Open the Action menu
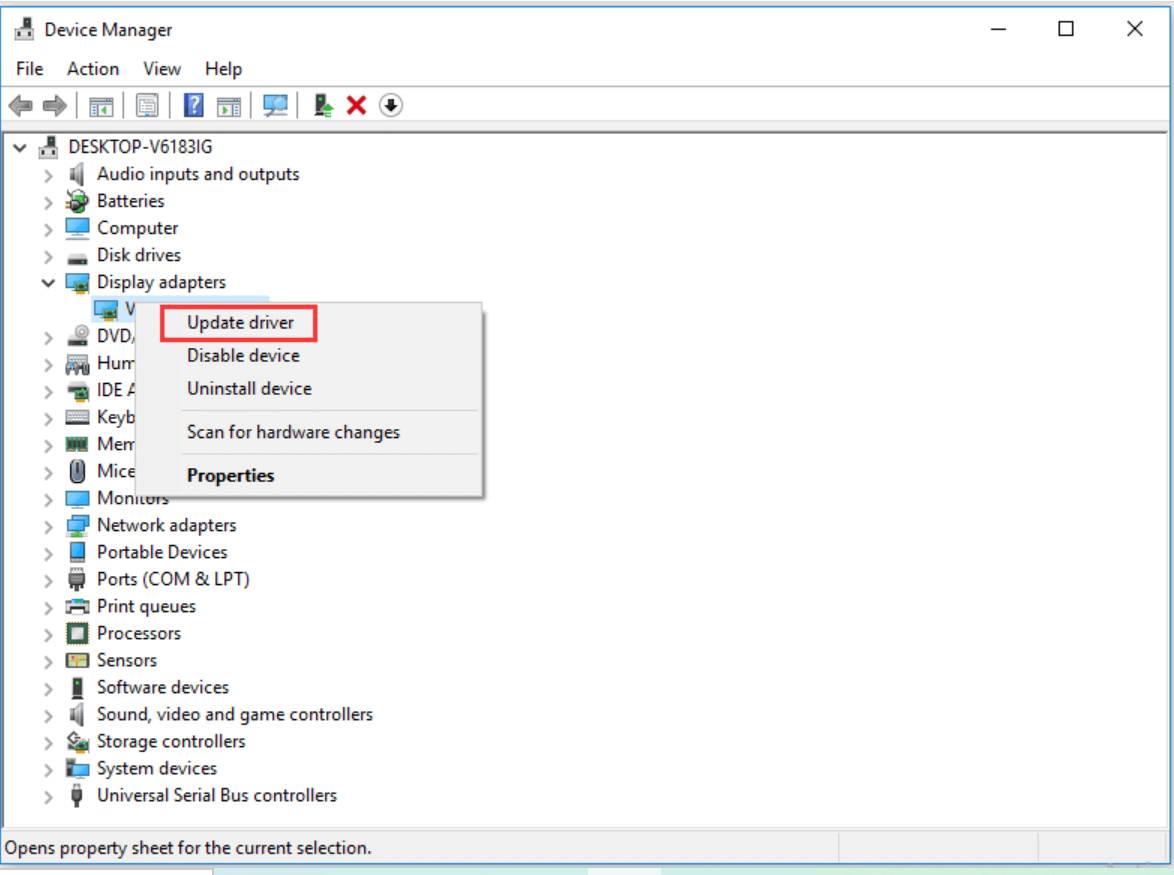This screenshot has height=875, width=1174. coord(92,68)
